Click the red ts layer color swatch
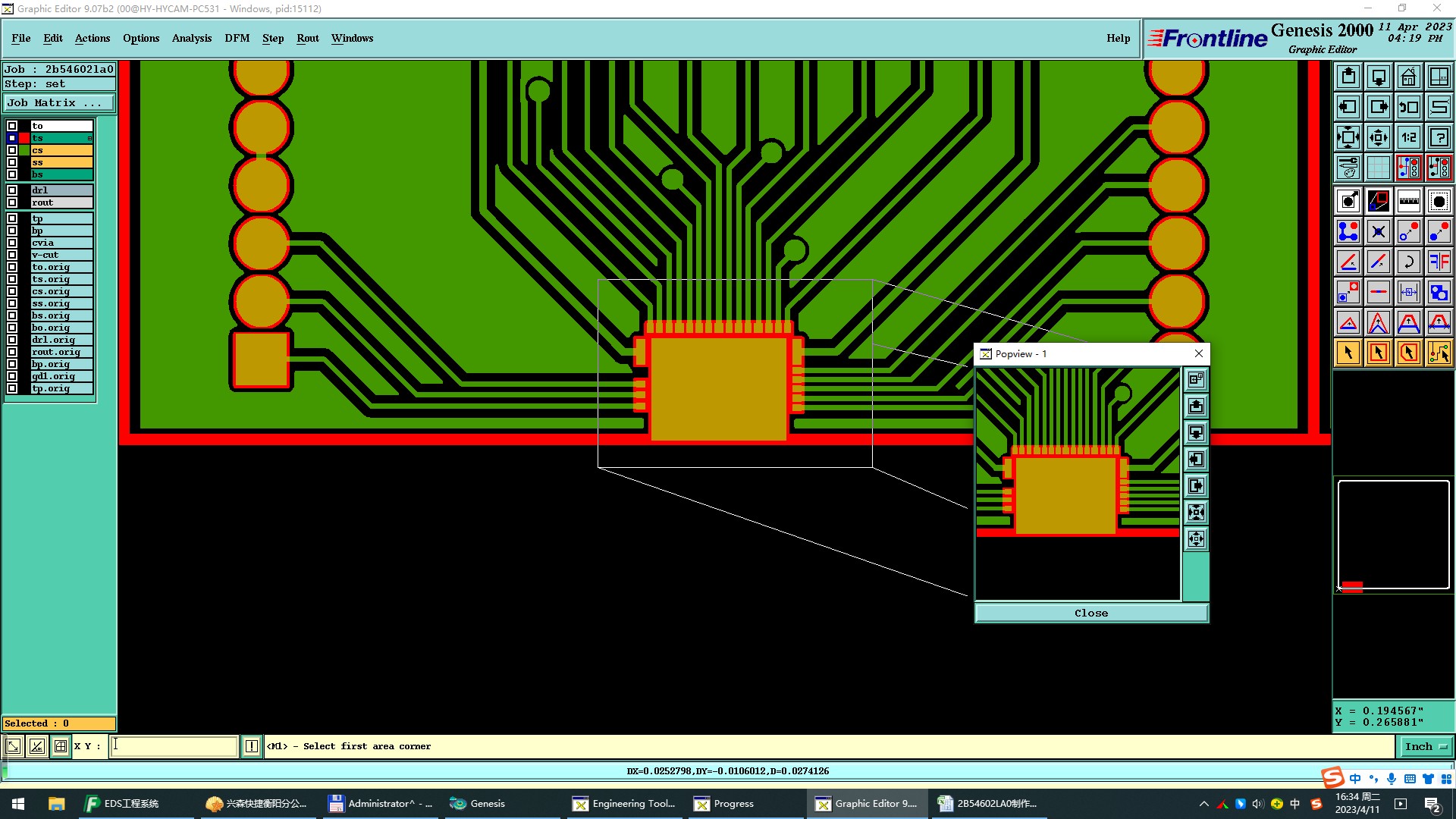This screenshot has height=819, width=1456. [x=24, y=138]
